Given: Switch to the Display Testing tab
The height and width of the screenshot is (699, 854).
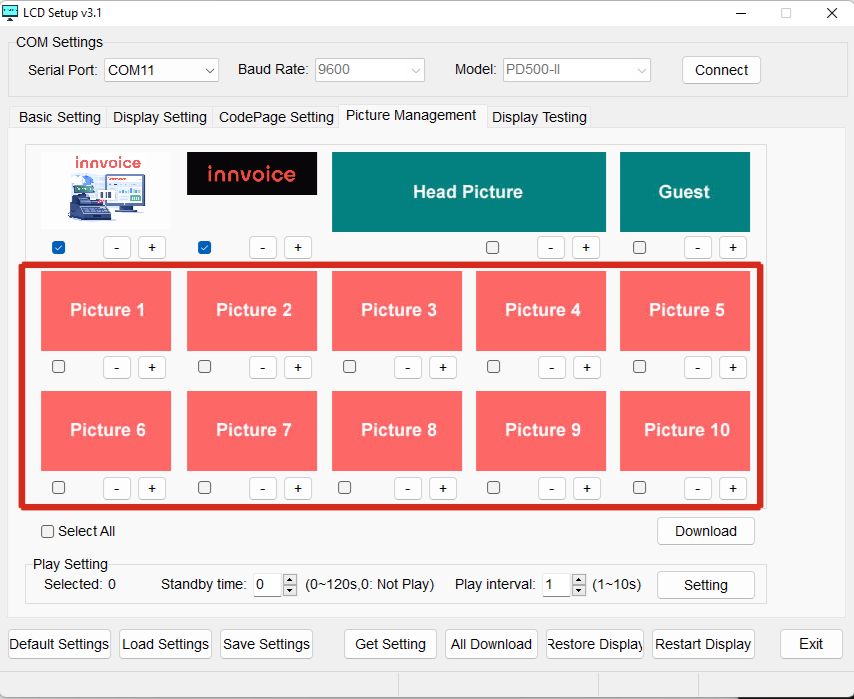Looking at the screenshot, I should (539, 117).
